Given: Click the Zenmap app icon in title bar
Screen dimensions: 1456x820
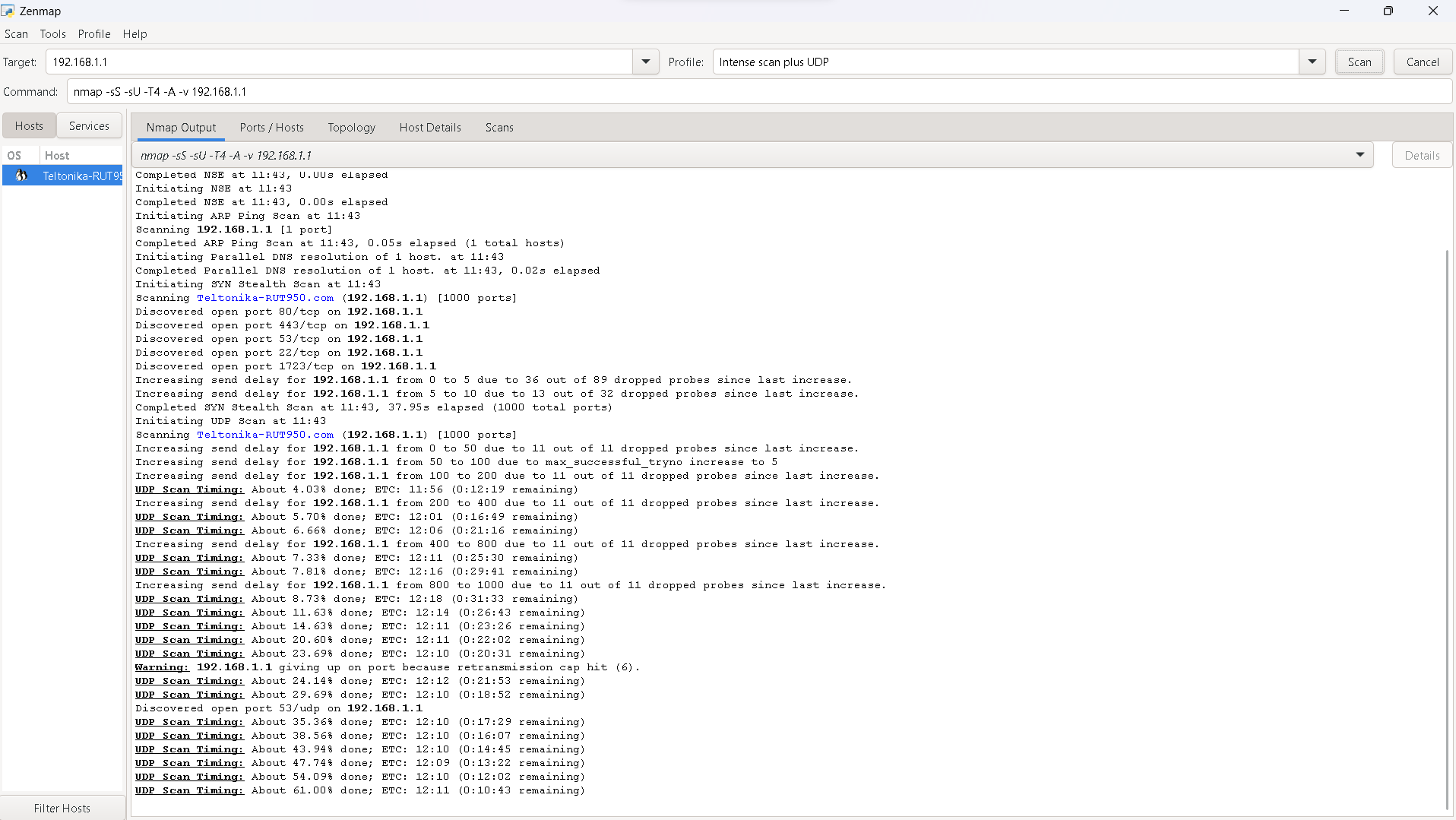Looking at the screenshot, I should (8, 11).
